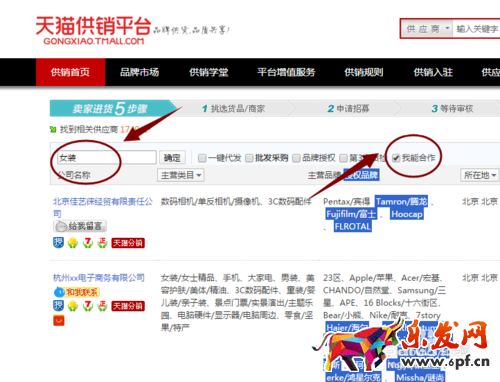Click the Fujifilm/富士 brand tag
Screen dimensions: 500x382
click(x=351, y=214)
